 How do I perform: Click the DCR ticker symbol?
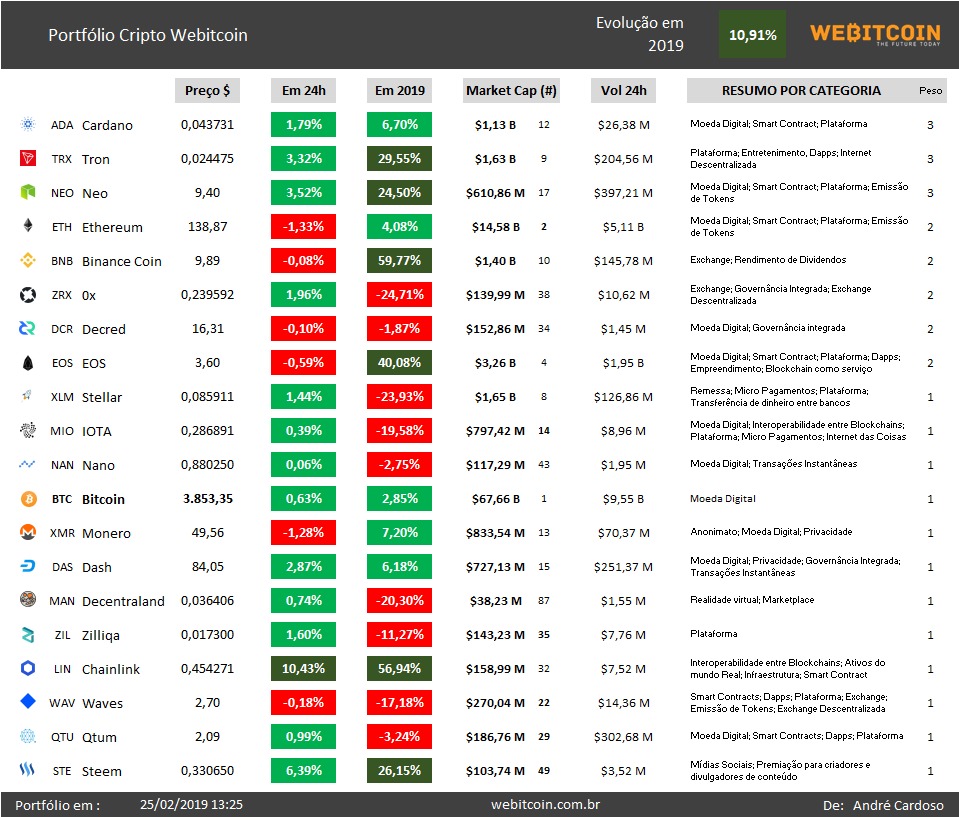coord(62,329)
